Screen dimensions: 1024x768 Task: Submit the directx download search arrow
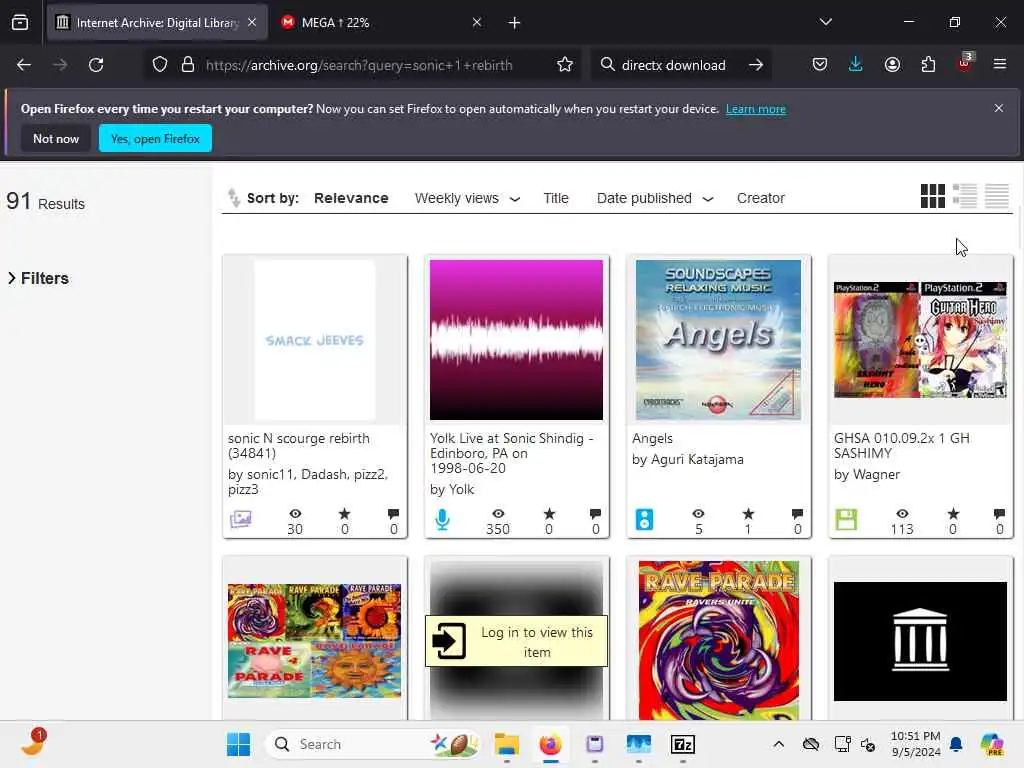[756, 65]
